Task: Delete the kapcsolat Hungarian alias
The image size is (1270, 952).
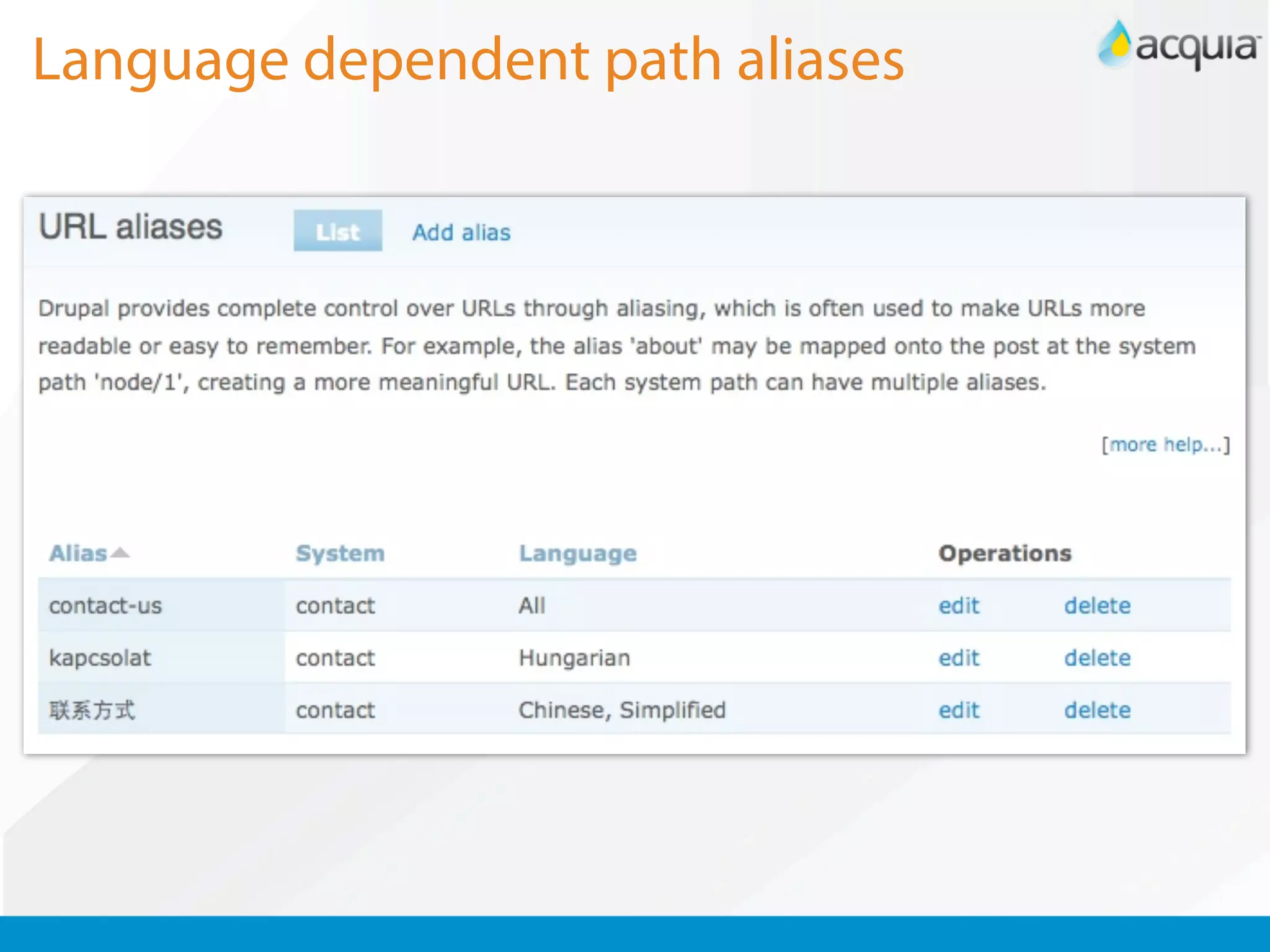Action: [x=1097, y=658]
